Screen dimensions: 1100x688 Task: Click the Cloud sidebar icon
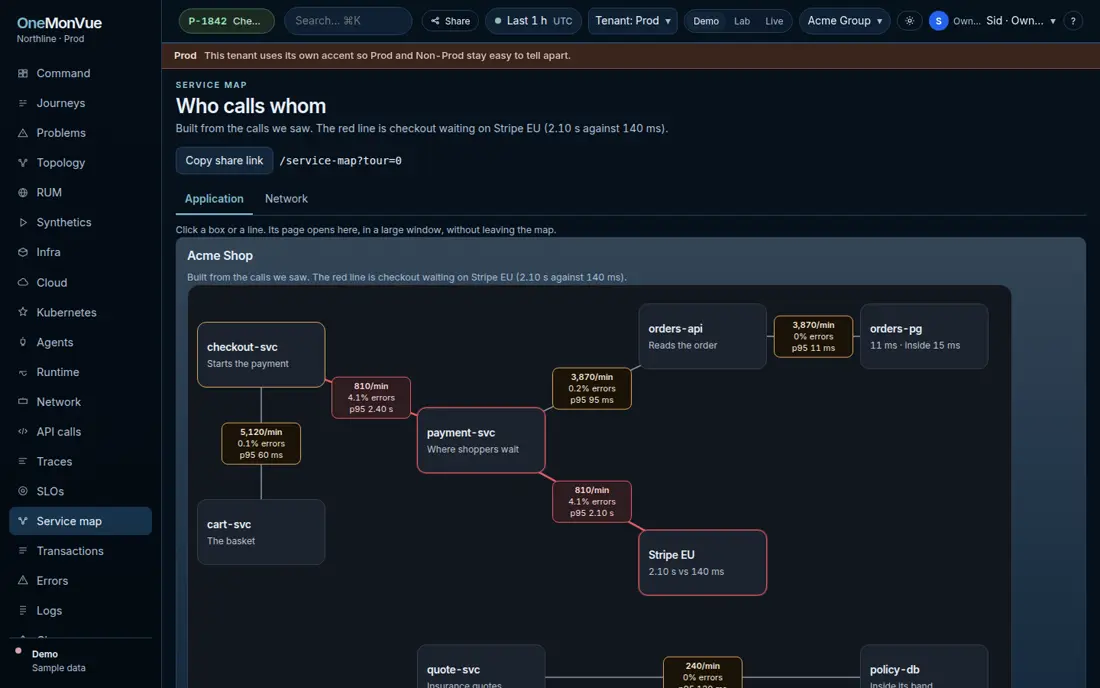pos(22,282)
